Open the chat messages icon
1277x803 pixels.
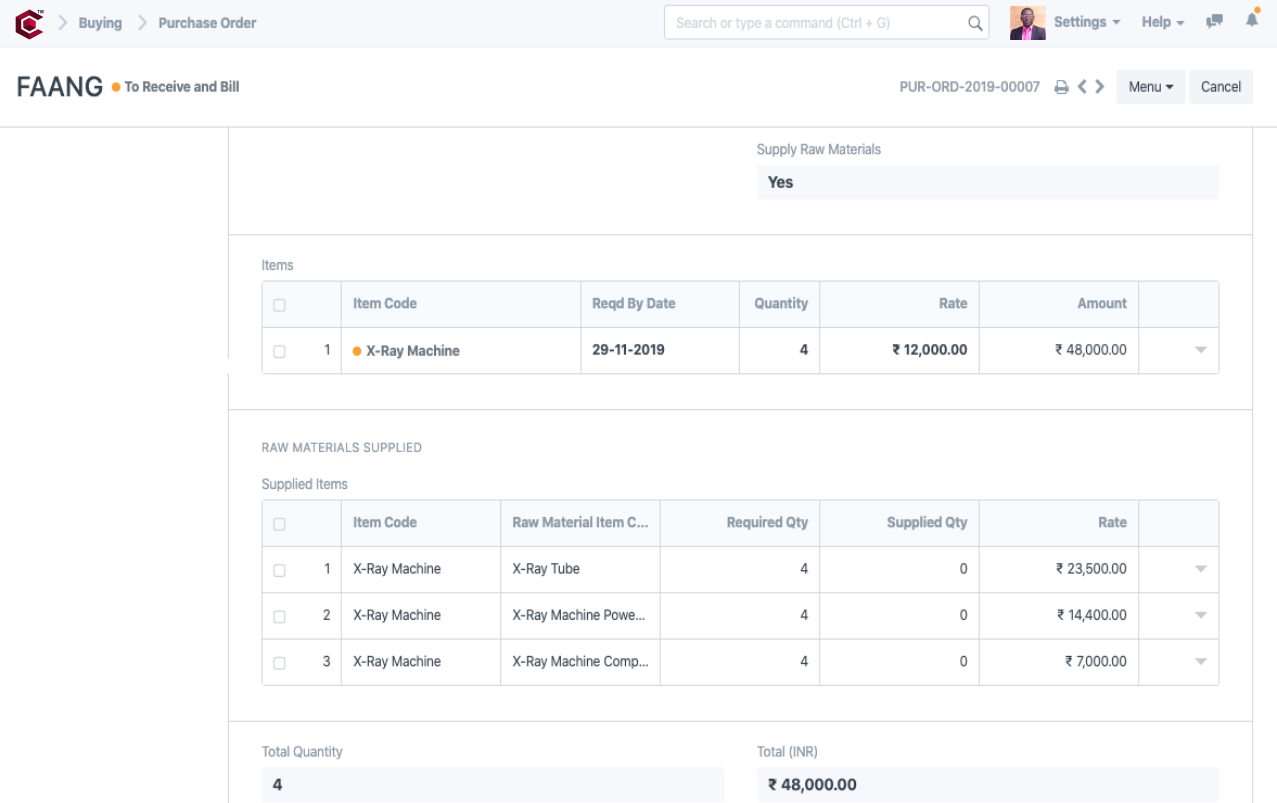point(1214,22)
